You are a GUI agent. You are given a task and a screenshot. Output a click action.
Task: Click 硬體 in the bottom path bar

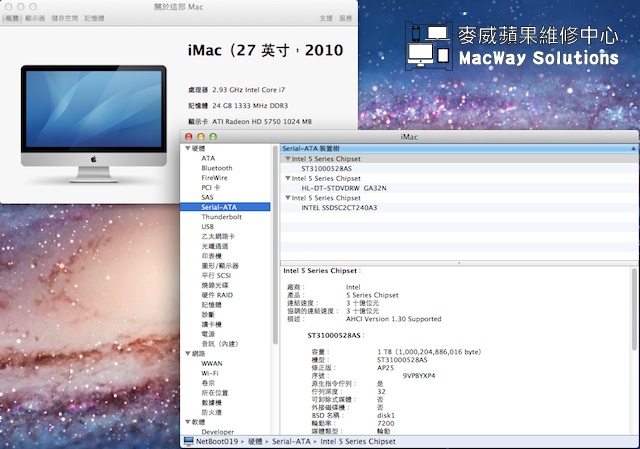click(x=256, y=441)
